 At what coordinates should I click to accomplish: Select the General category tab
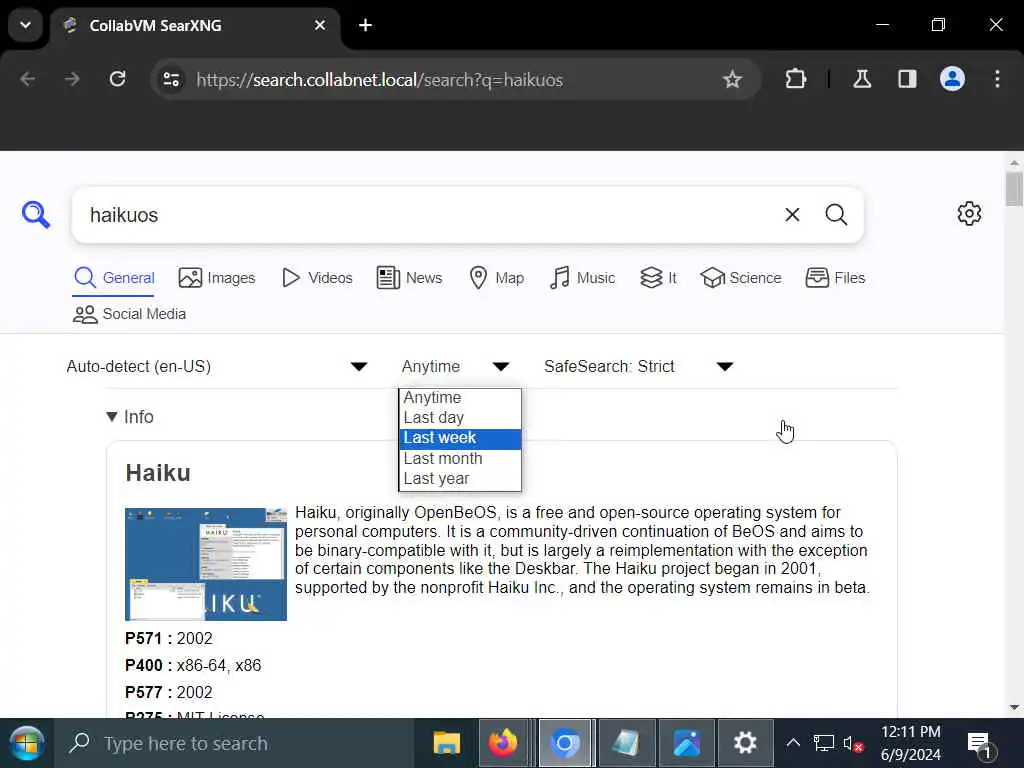[x=114, y=278]
